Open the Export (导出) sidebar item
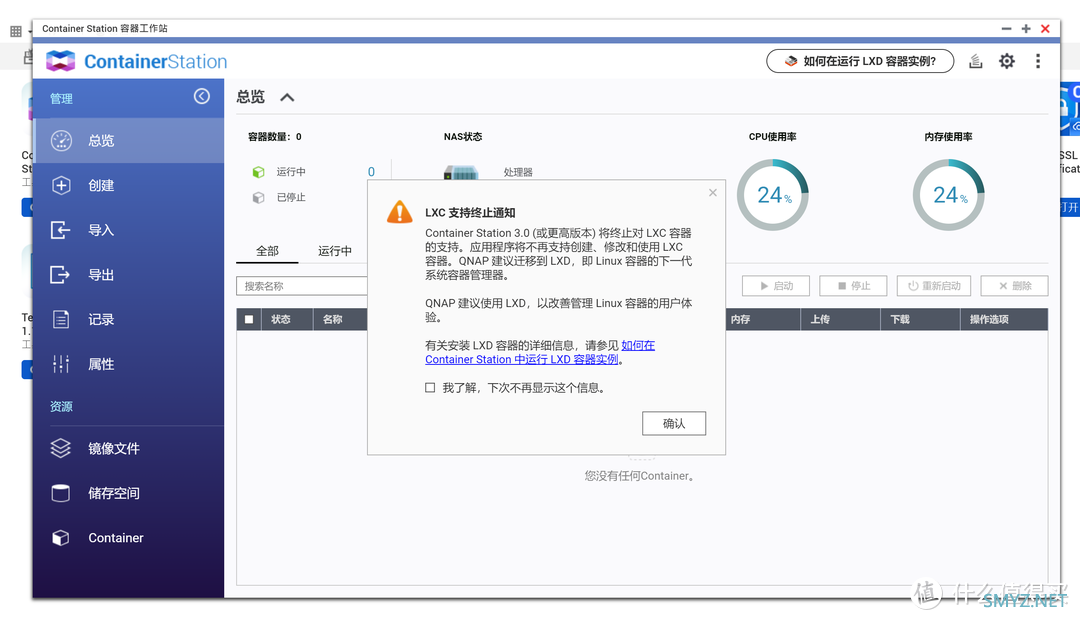Screen dimensions: 1080x620 128,275
